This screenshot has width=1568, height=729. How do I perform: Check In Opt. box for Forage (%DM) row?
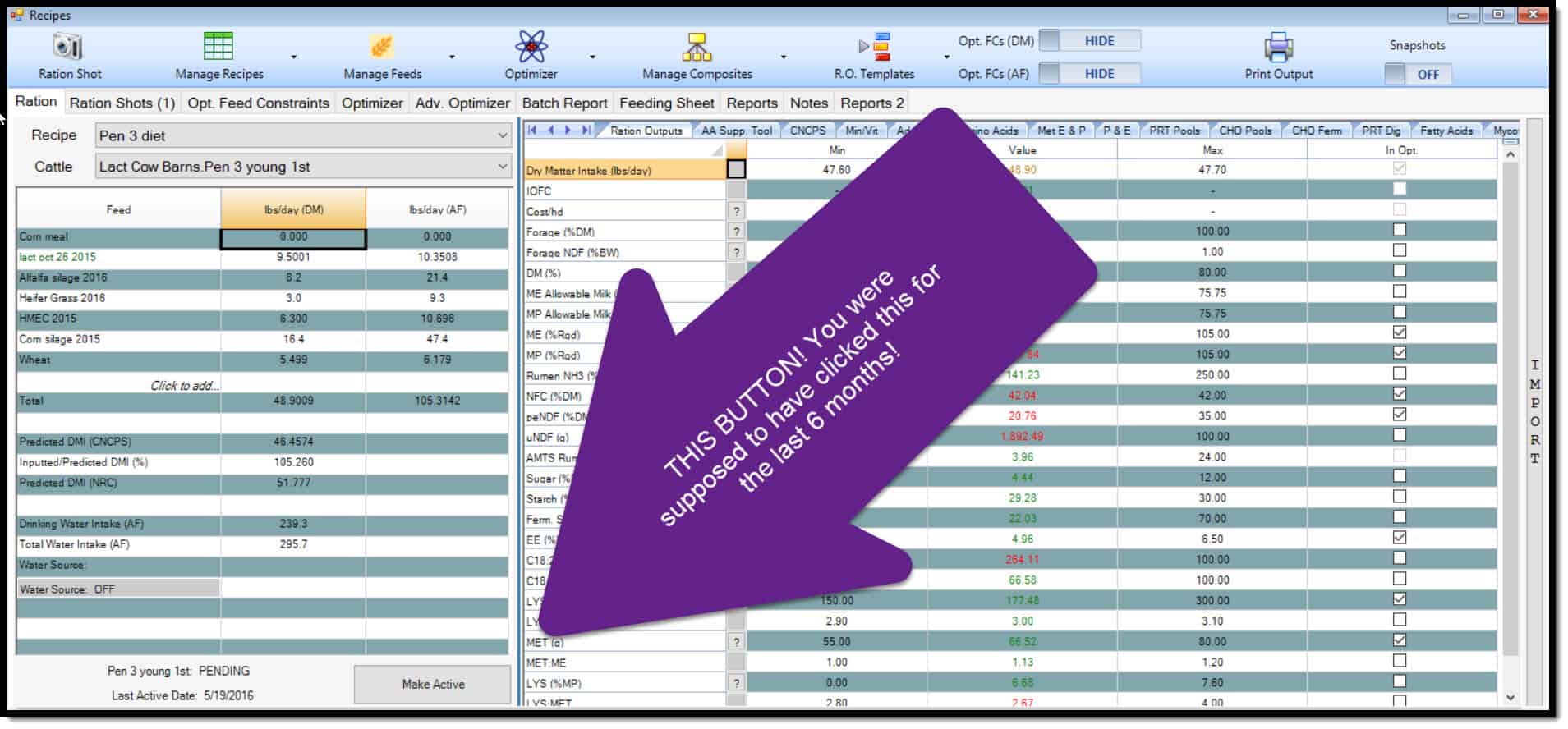click(1400, 230)
